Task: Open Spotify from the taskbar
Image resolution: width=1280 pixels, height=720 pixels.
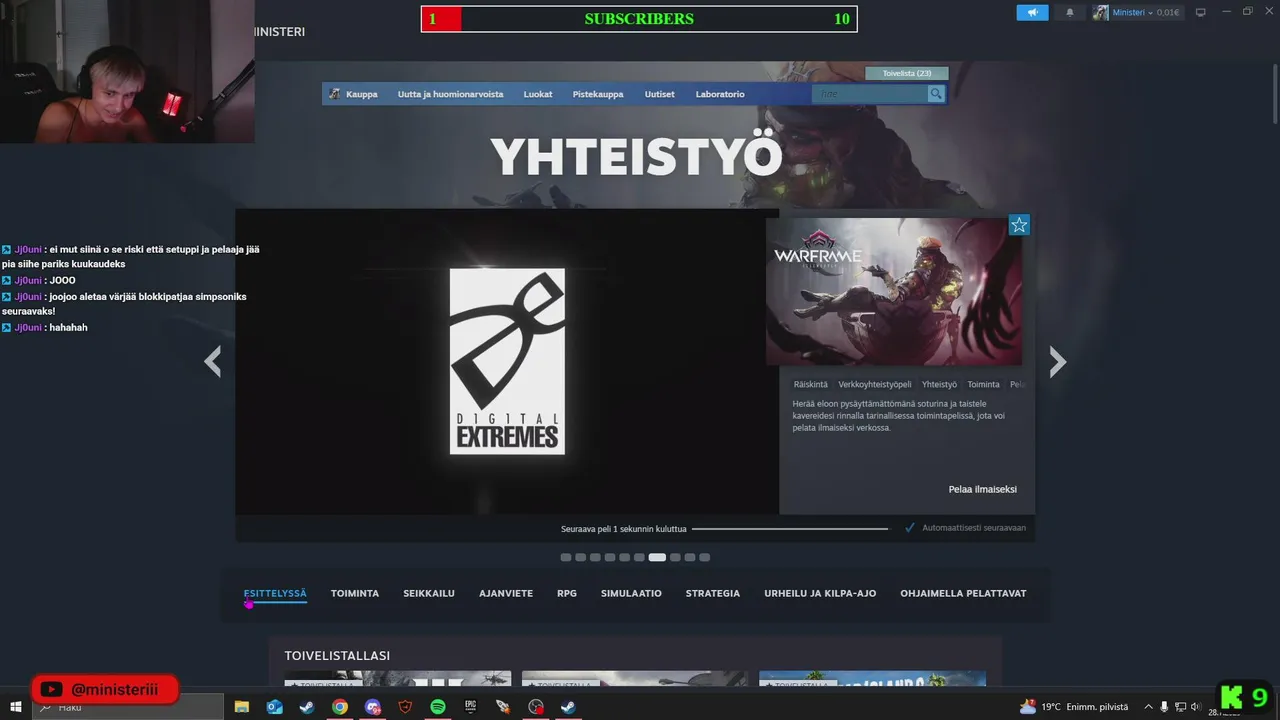Action: [438, 707]
